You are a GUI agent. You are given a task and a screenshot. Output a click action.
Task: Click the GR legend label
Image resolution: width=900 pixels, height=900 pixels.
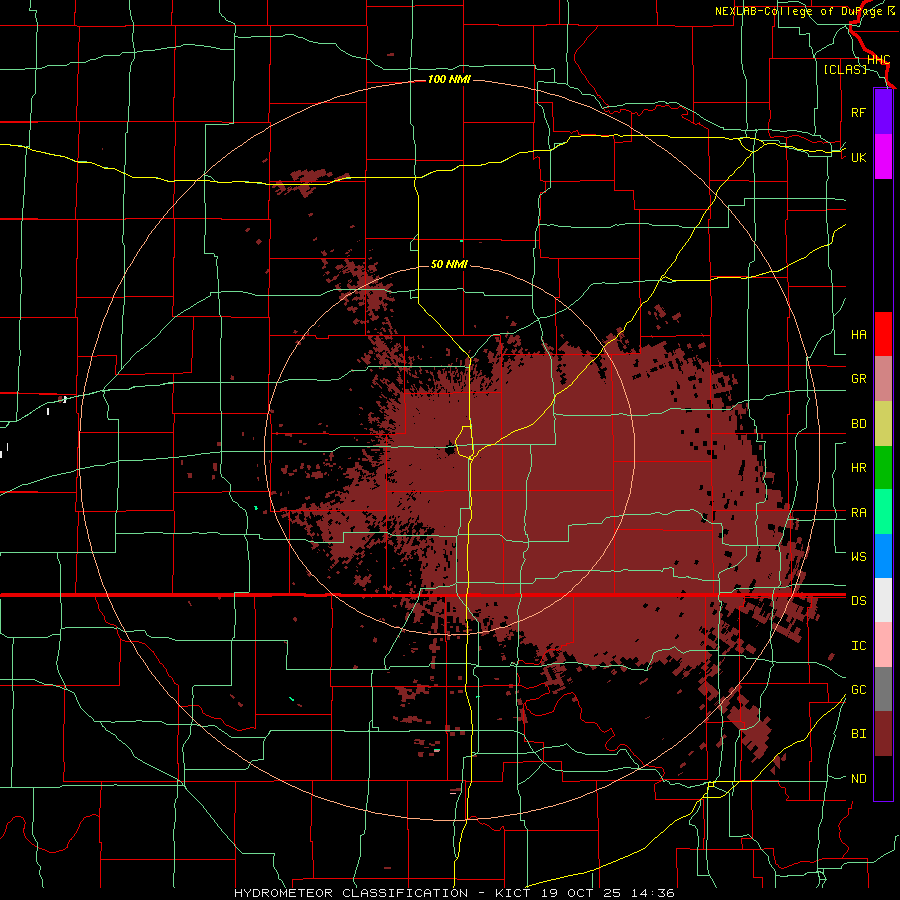pyautogui.click(x=858, y=379)
